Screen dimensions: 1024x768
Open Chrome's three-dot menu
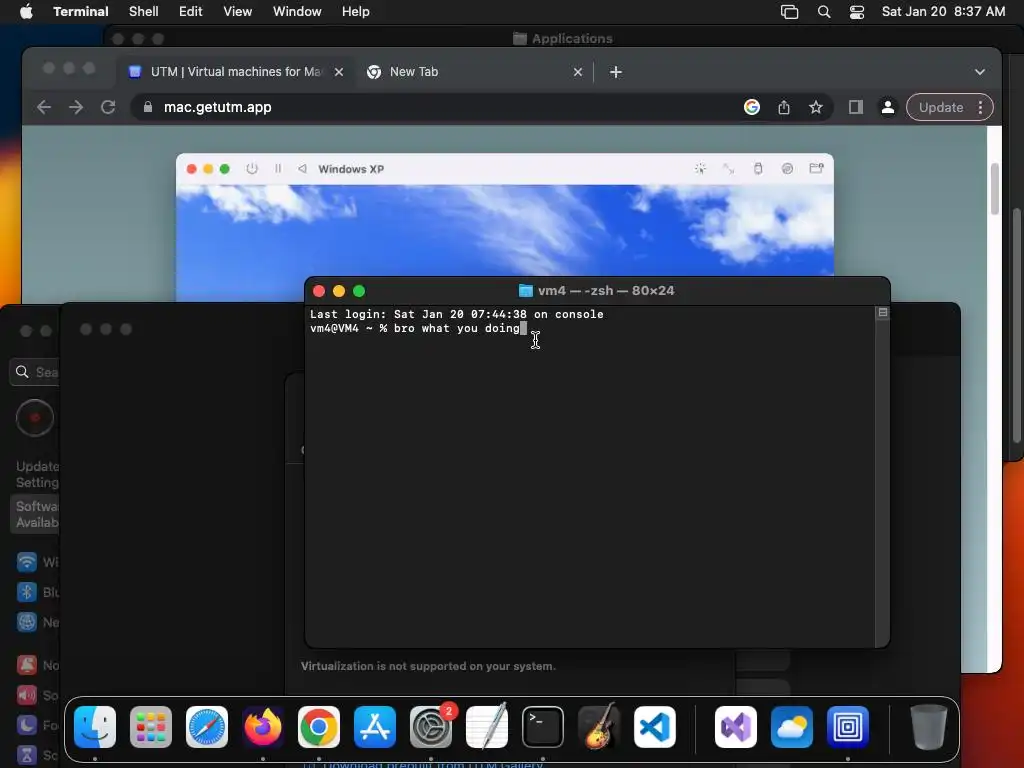click(980, 107)
